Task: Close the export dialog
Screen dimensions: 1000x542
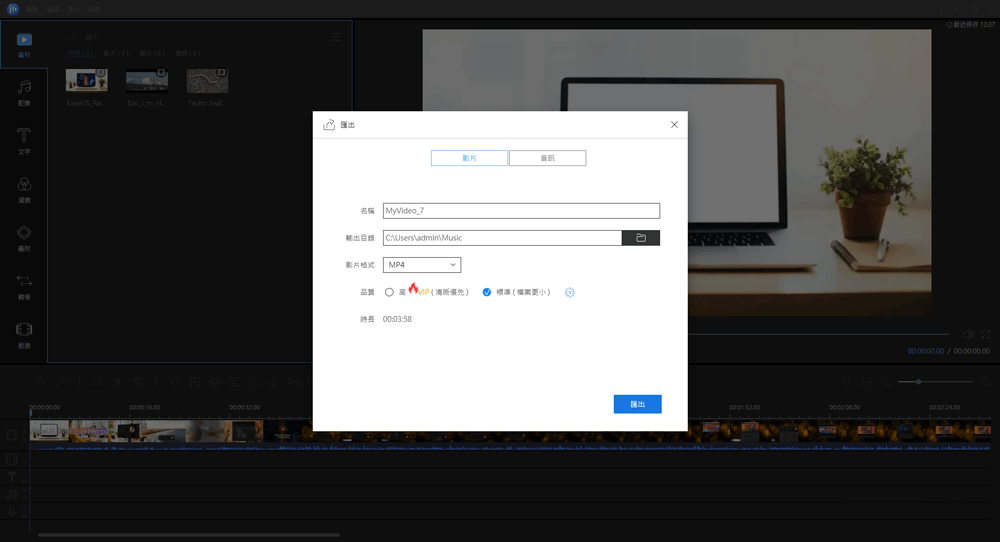Action: click(x=674, y=125)
